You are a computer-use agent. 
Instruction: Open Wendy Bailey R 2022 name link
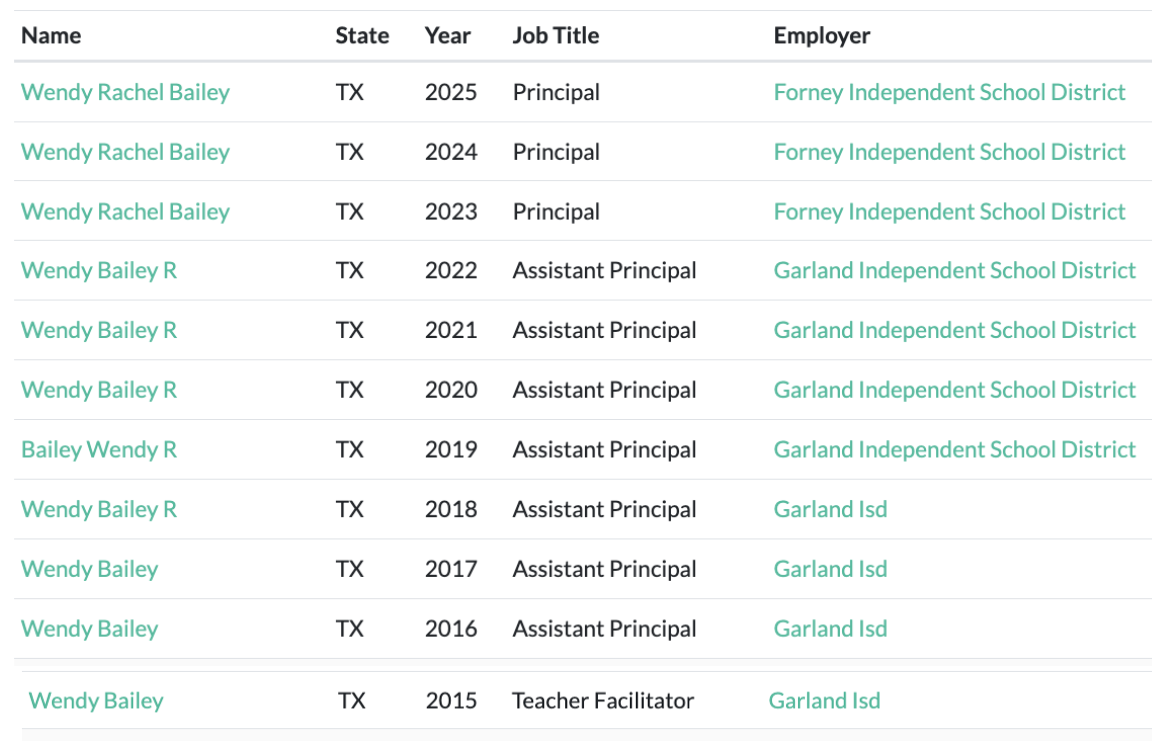tap(98, 271)
